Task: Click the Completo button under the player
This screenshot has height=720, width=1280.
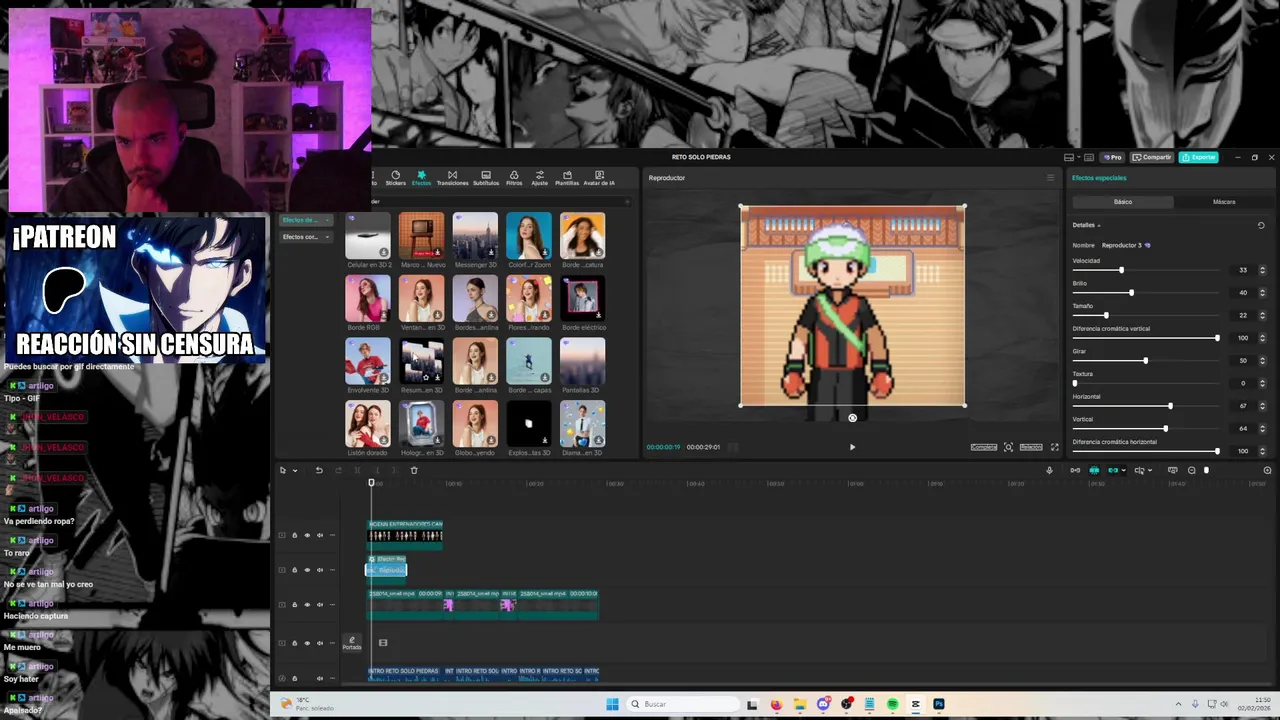Action: coord(984,447)
